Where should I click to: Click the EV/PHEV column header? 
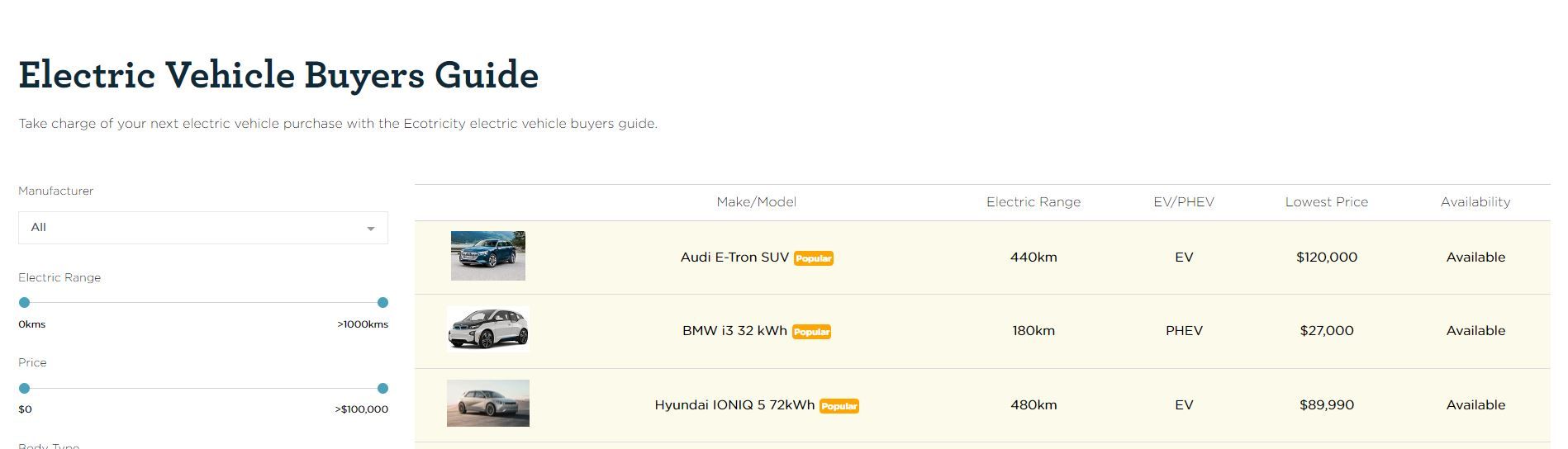point(1184,202)
